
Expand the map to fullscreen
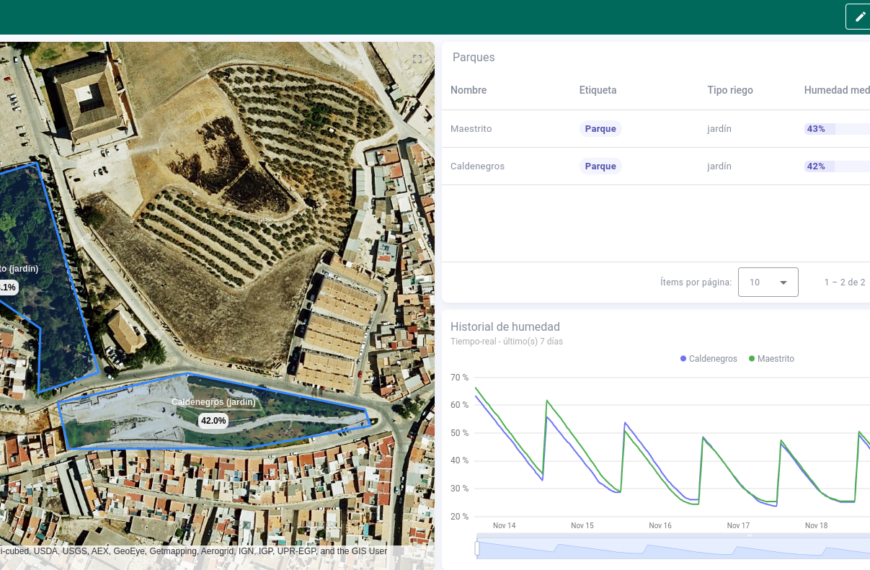click(x=418, y=59)
